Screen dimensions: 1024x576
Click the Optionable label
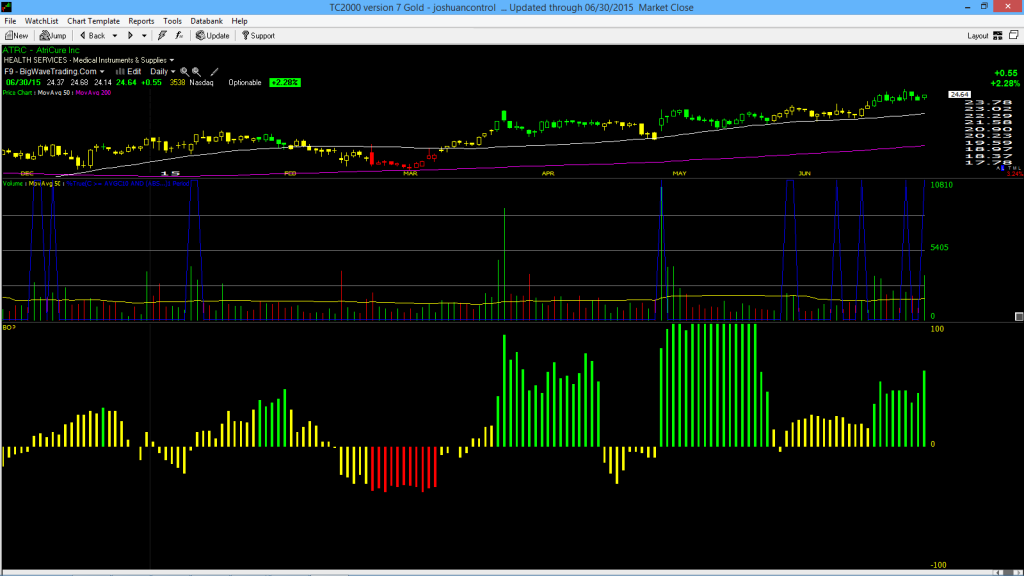245,83
